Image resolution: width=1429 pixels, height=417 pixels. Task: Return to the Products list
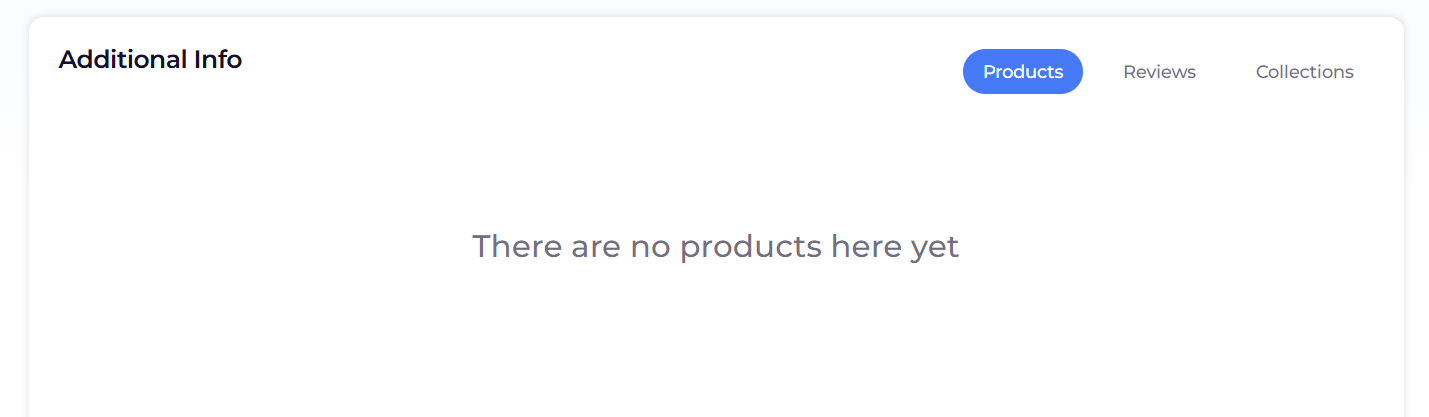tap(1022, 72)
